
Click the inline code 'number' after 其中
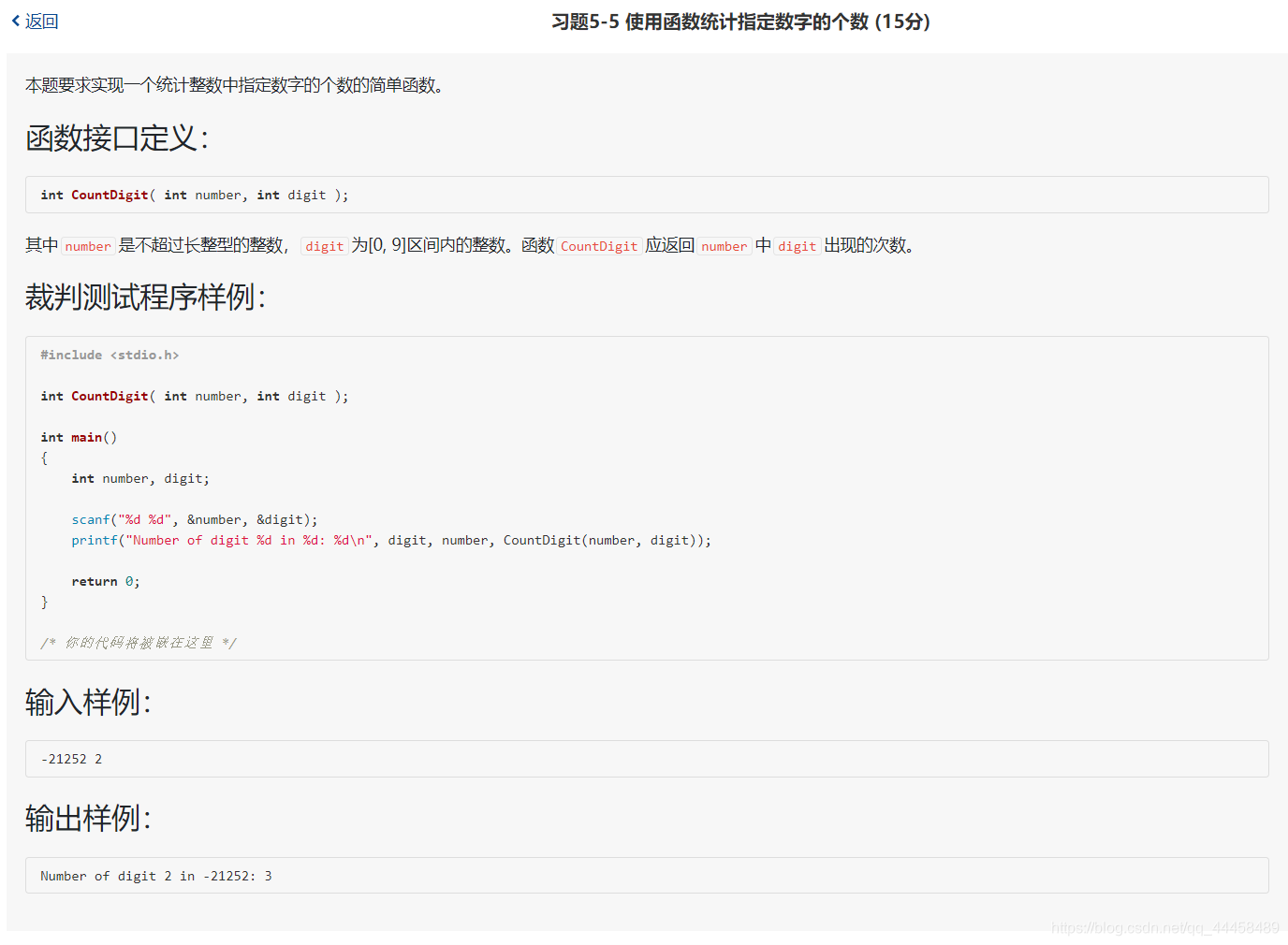[88, 246]
